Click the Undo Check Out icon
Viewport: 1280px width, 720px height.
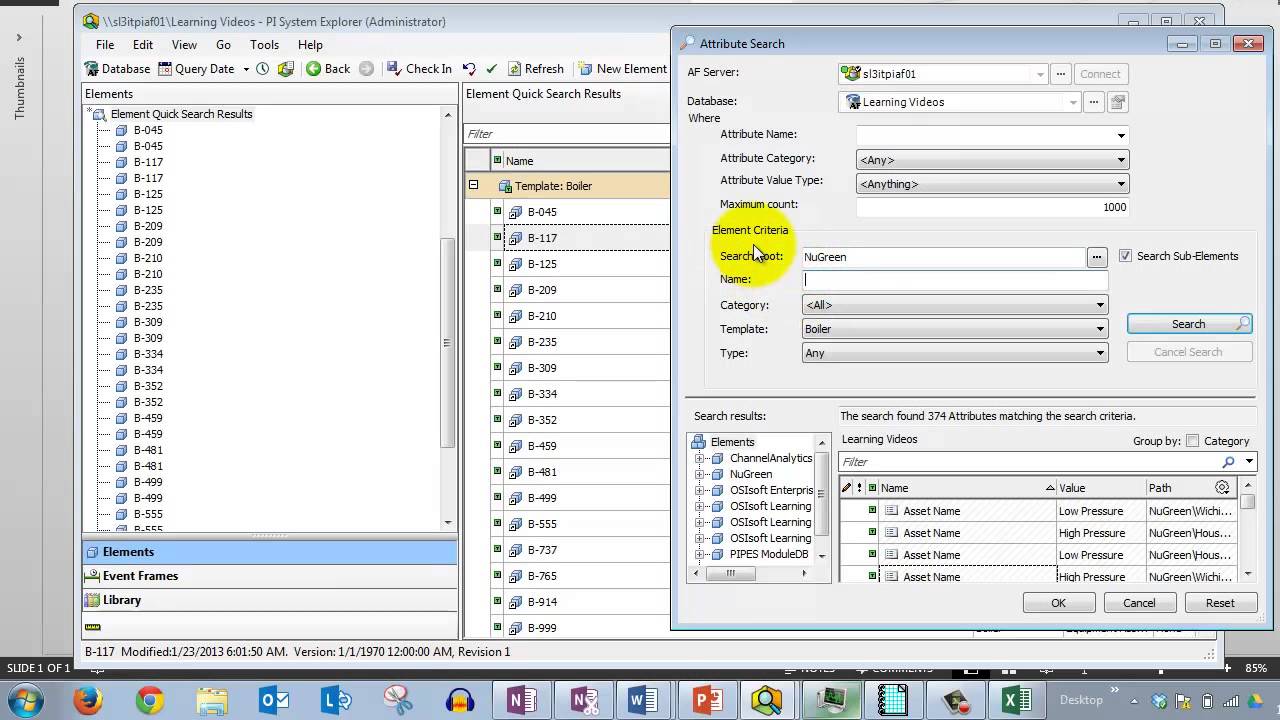[469, 69]
